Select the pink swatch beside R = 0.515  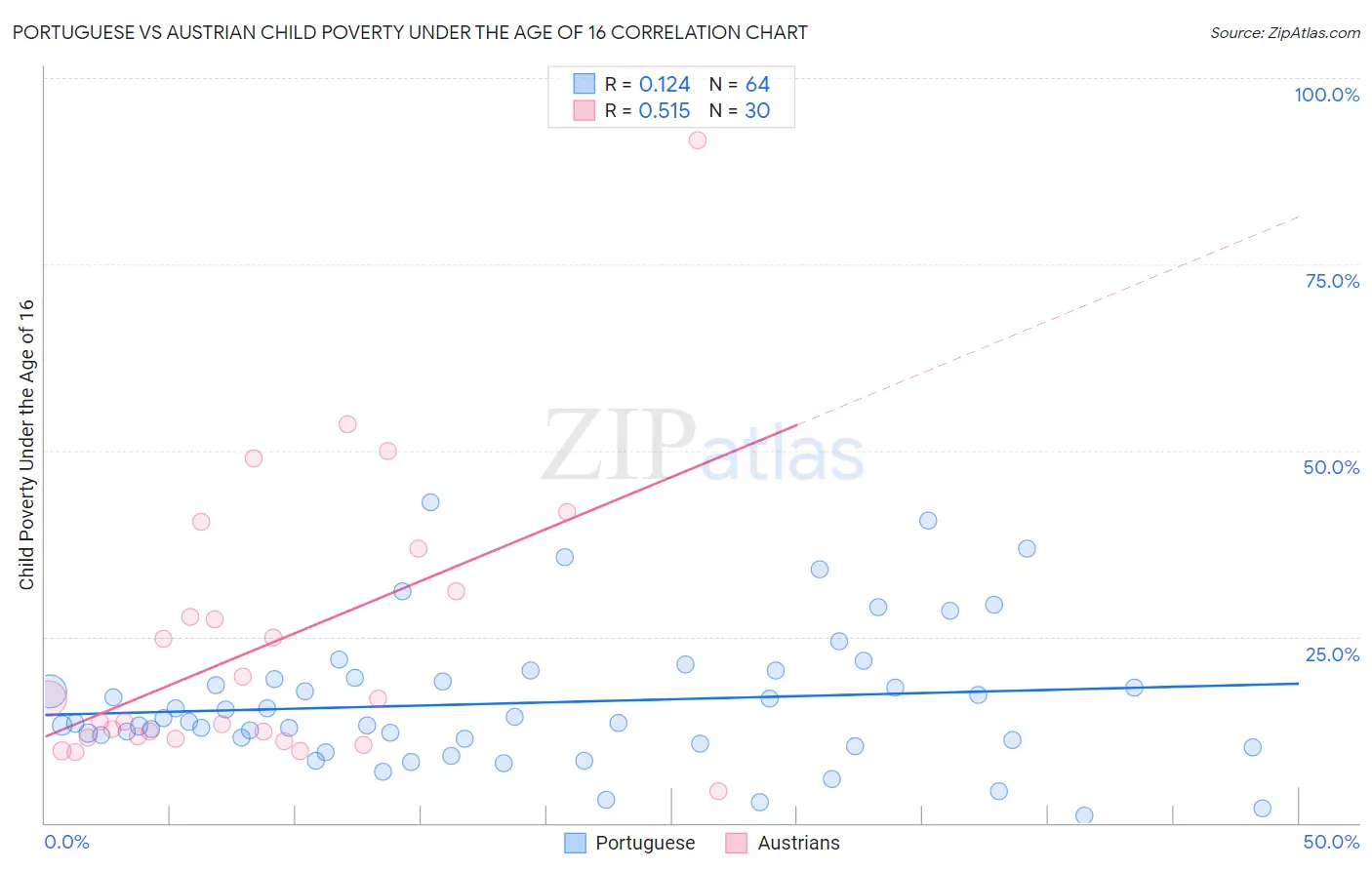click(x=584, y=110)
